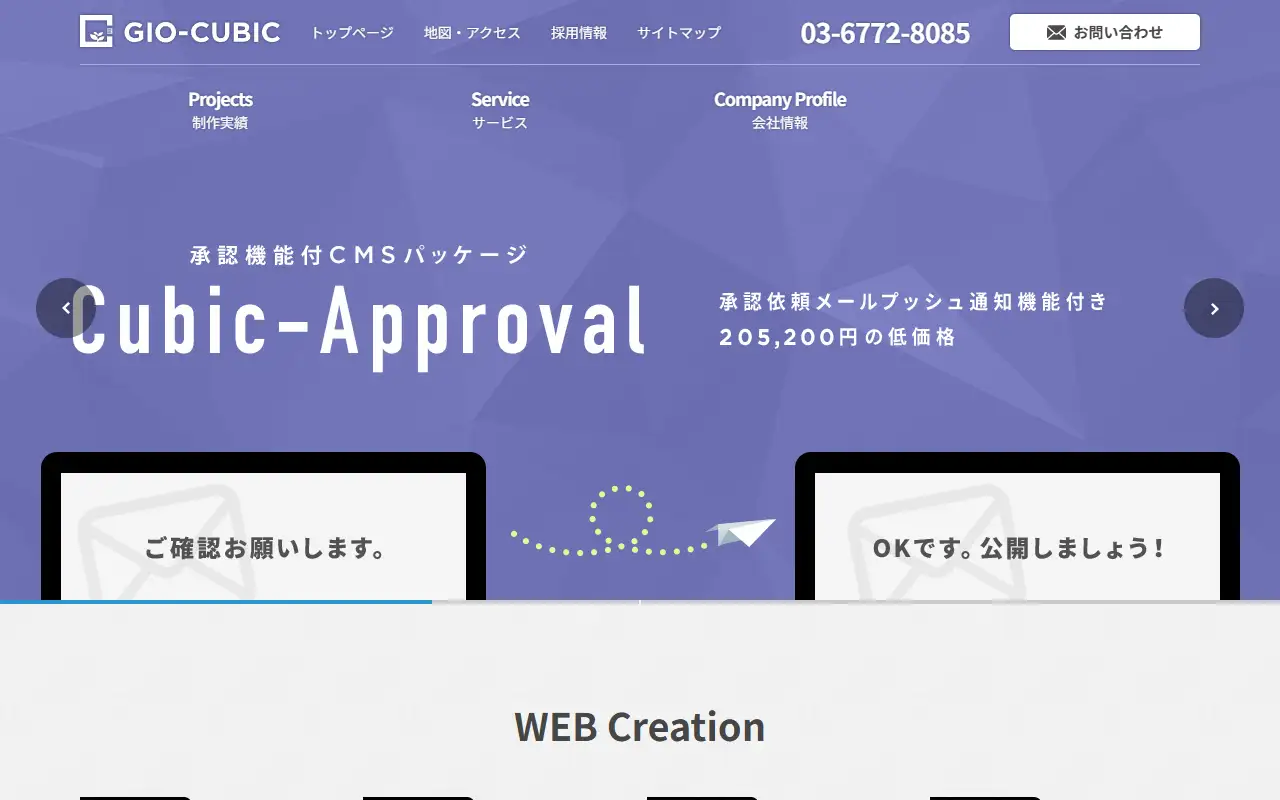Click the ご確認お願いします。 screen mockup

point(263,527)
